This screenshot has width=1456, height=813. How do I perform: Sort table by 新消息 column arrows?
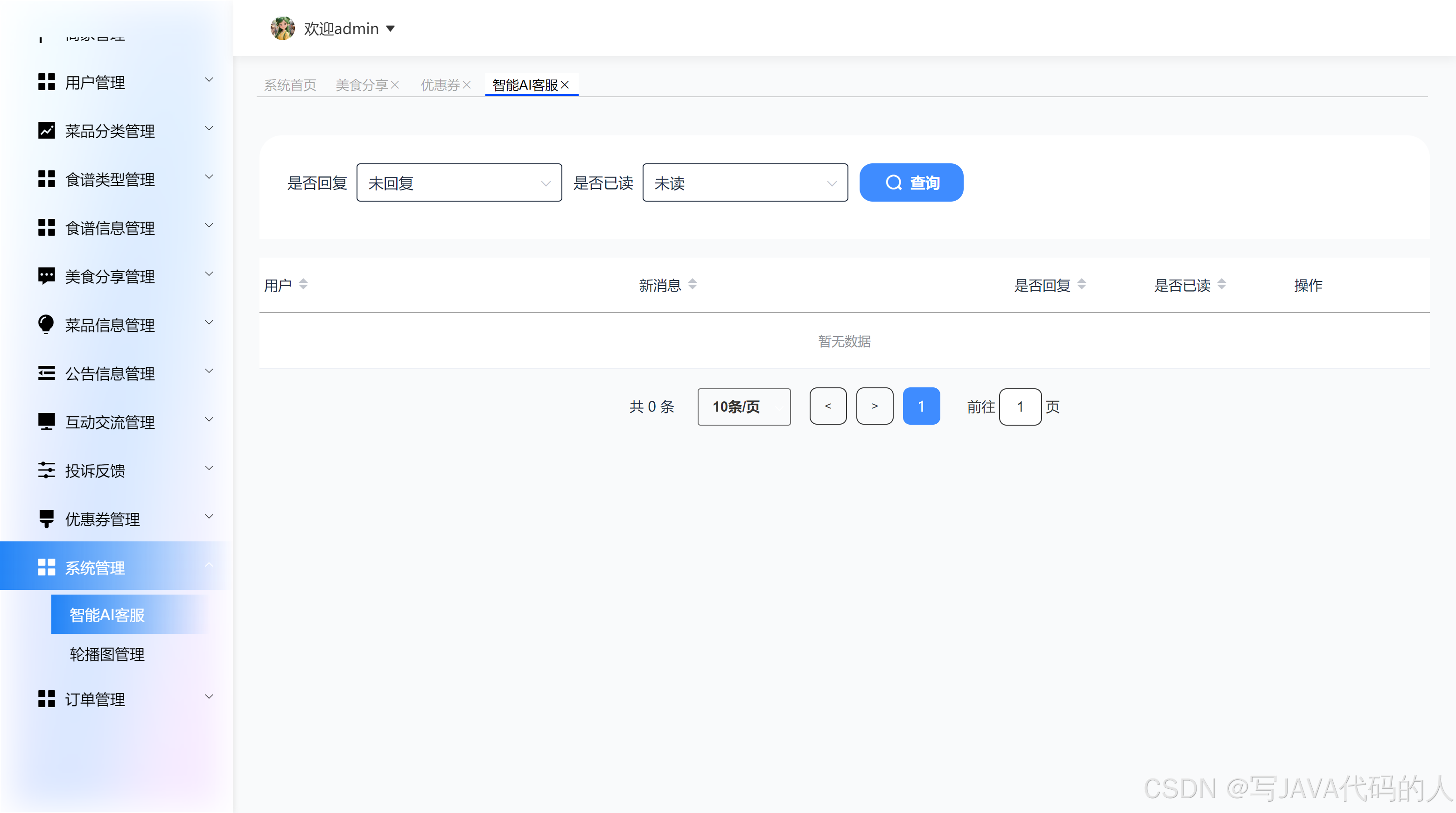(693, 284)
